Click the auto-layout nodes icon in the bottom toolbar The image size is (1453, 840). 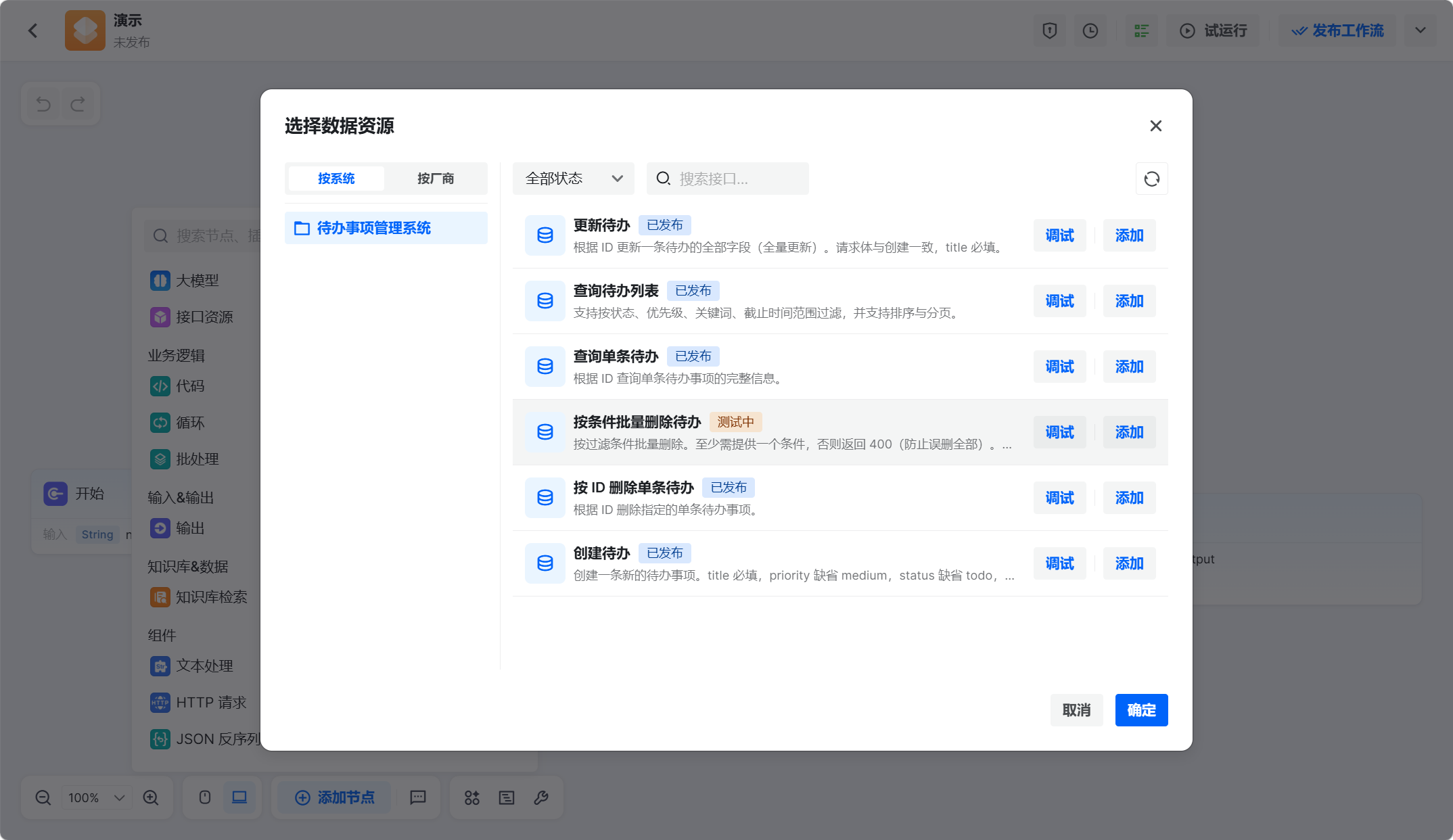[472, 797]
